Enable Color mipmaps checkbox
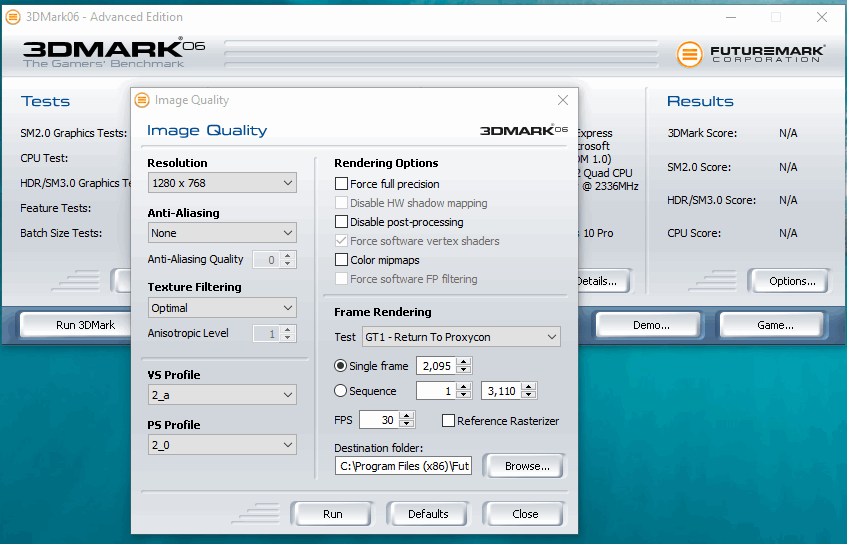This screenshot has width=847, height=544. [x=341, y=260]
